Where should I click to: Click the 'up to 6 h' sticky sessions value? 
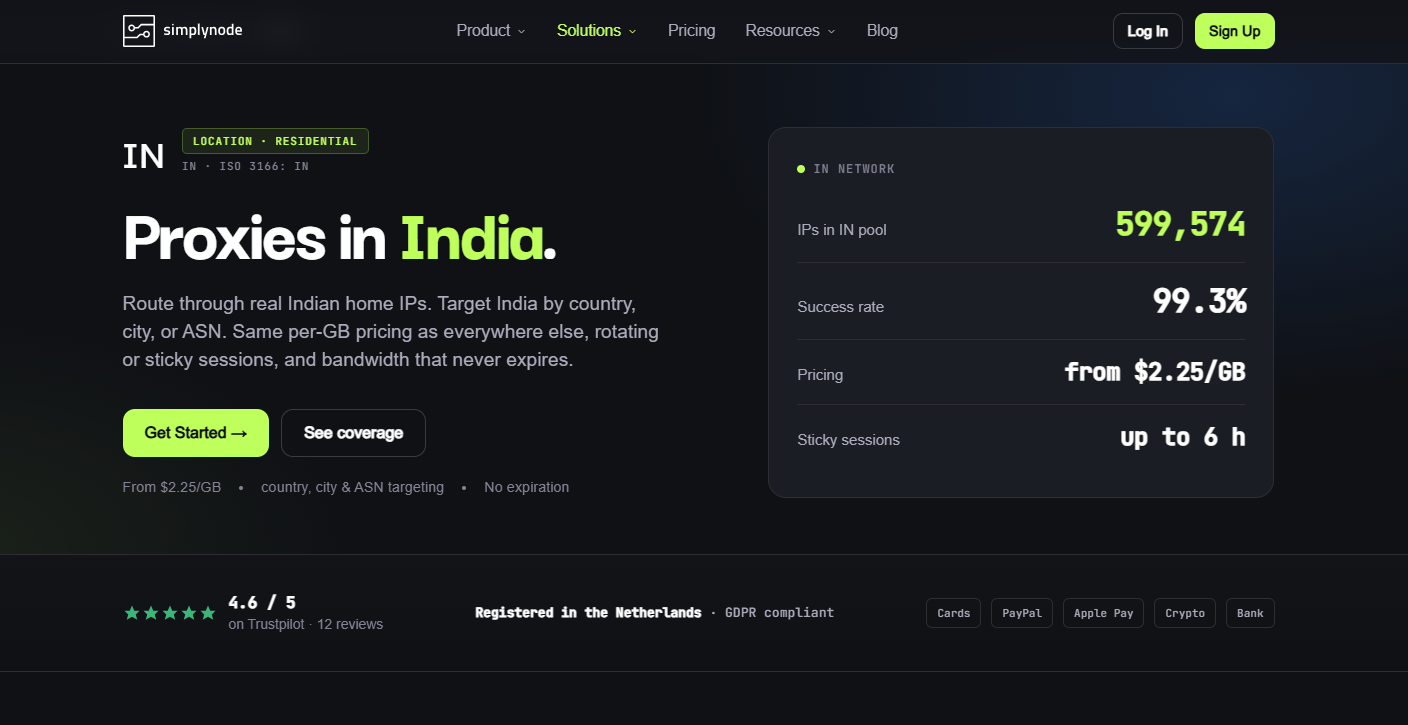pyautogui.click(x=1183, y=437)
